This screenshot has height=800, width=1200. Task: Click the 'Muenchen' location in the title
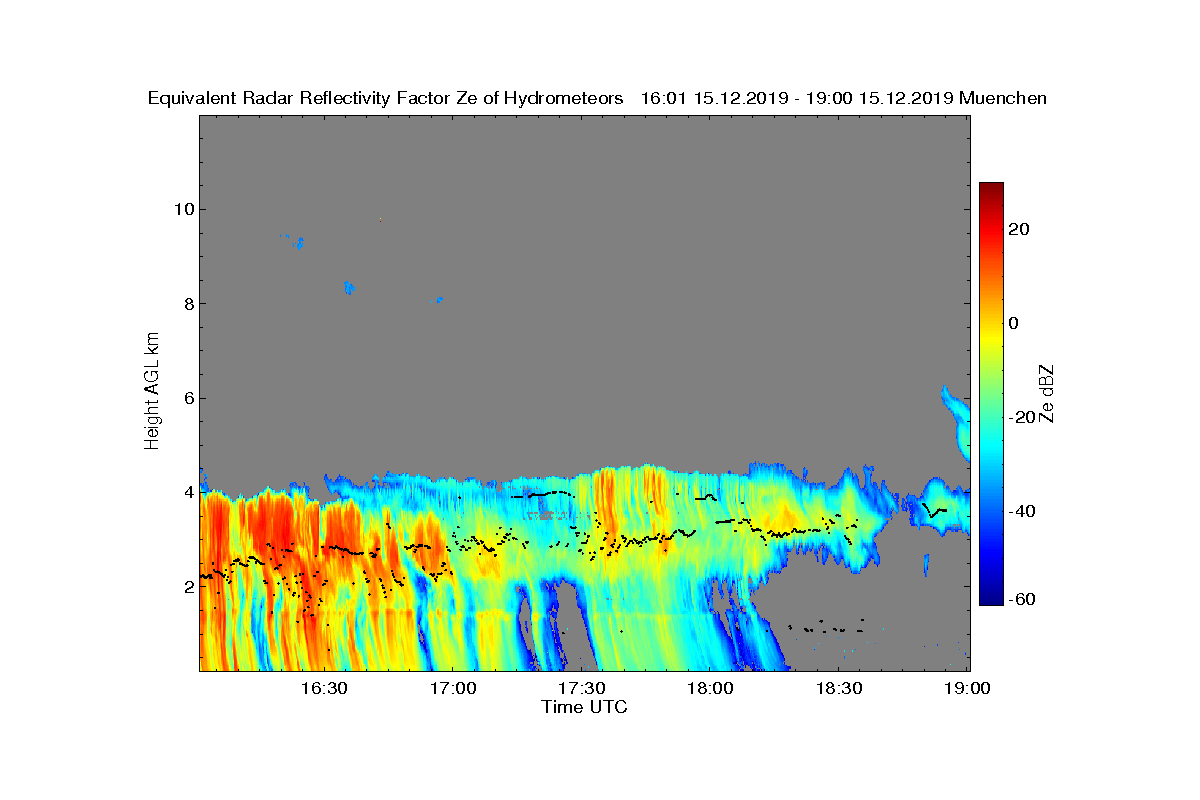1003,98
